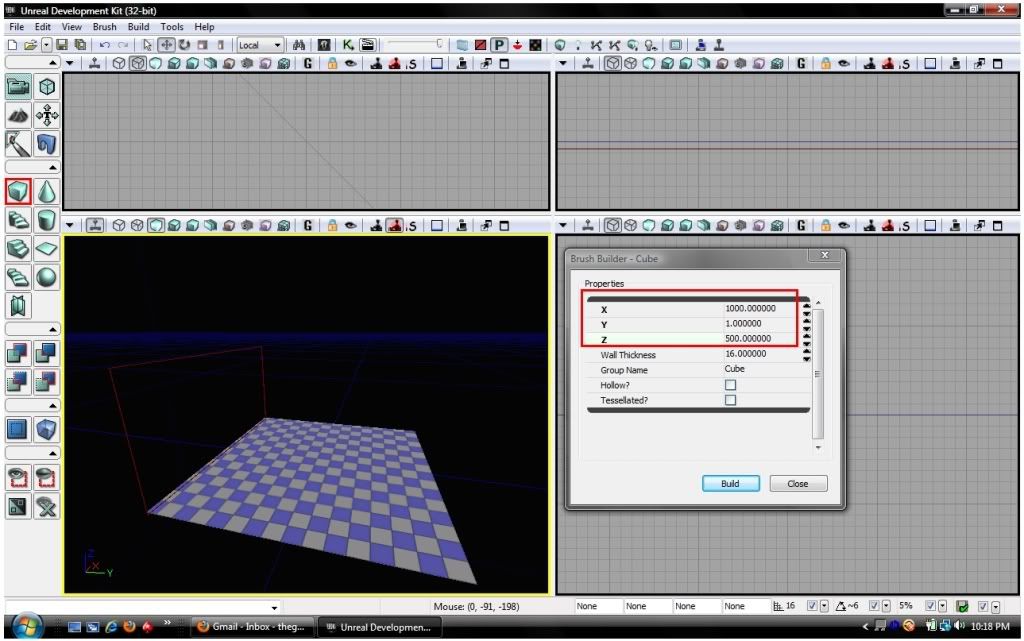Switch to Gmail Inbox taskbar window

[251, 627]
